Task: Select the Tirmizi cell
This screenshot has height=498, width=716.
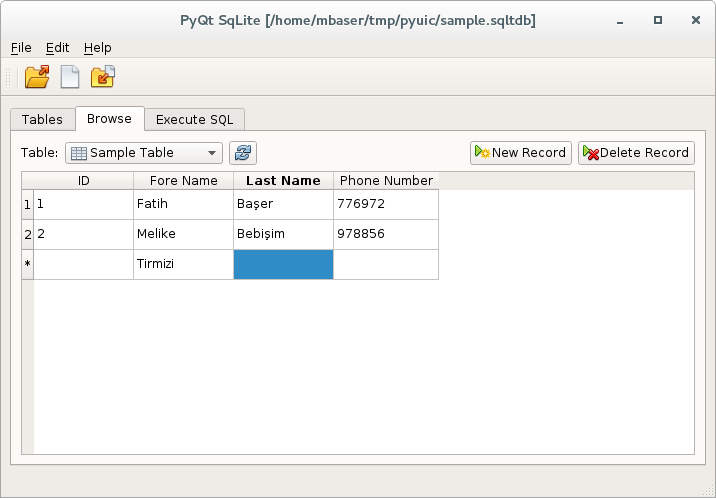Action: (184, 264)
